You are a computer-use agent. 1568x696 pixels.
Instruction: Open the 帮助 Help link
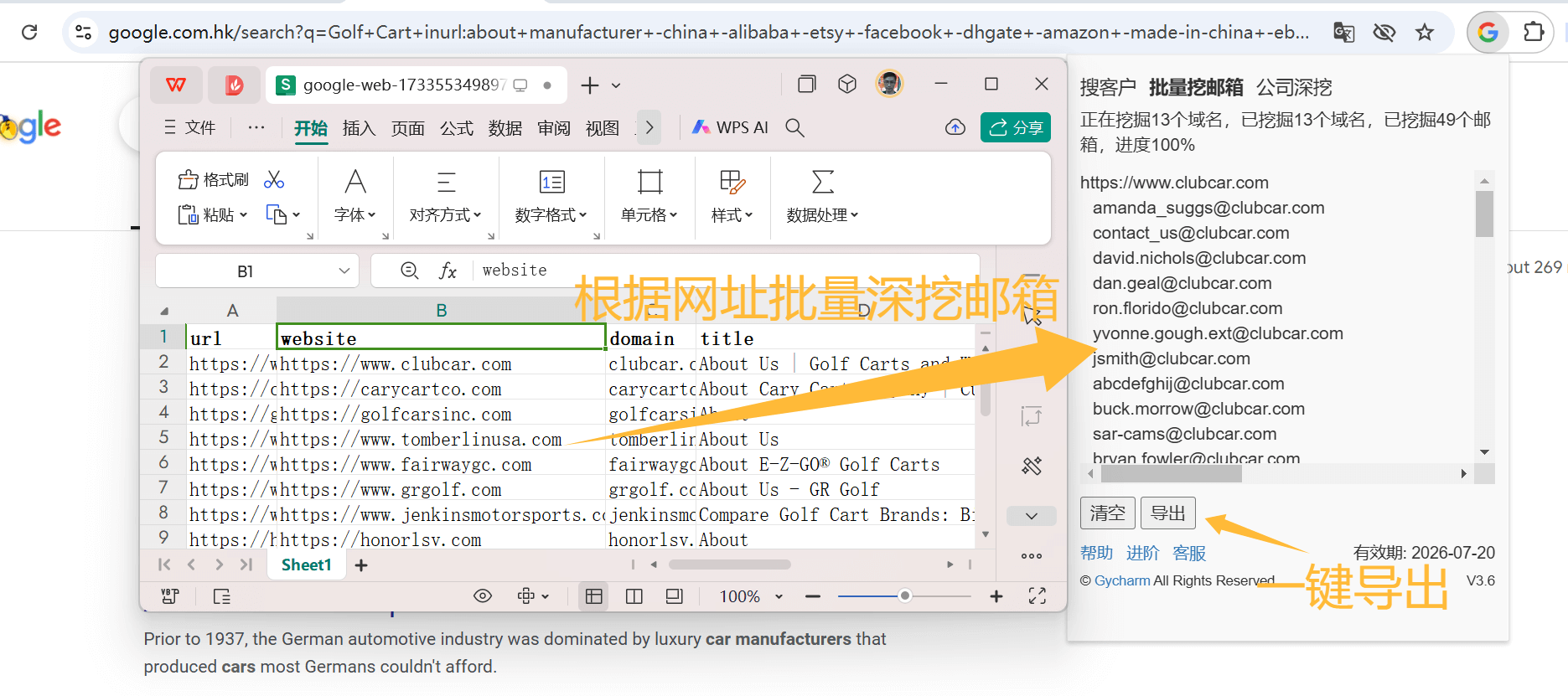[1097, 553]
